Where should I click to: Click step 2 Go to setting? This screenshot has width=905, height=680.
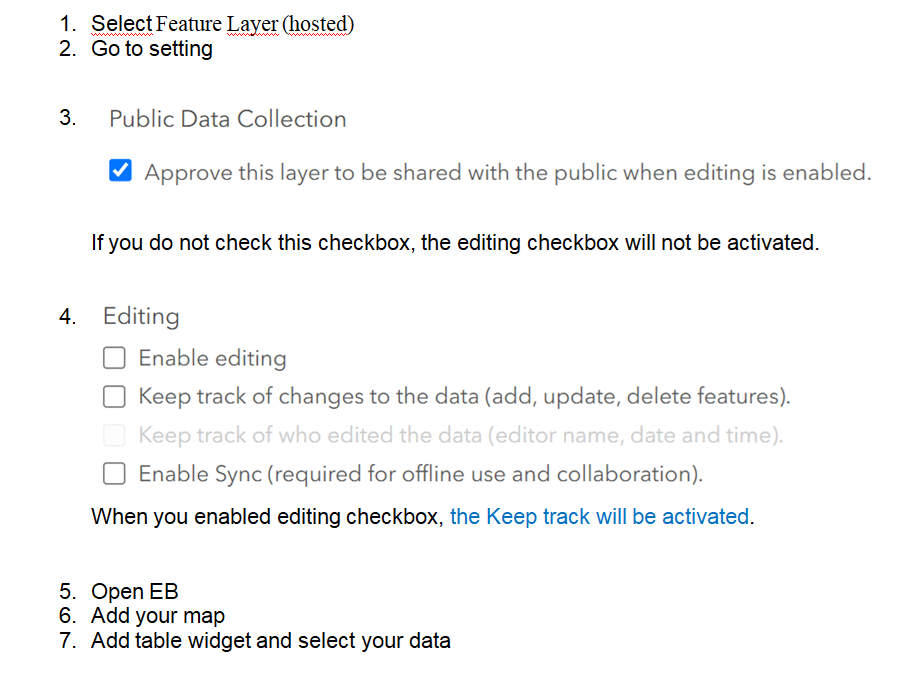point(152,48)
